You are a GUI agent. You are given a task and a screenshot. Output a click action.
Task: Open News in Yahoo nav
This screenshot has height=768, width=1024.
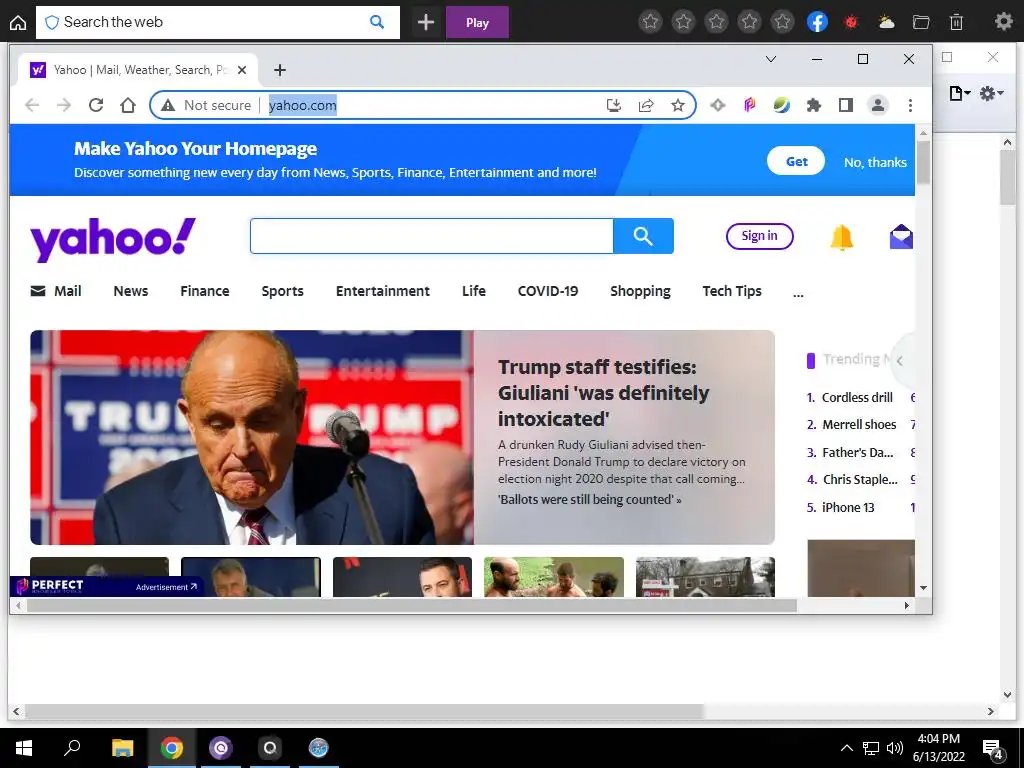coord(131,291)
